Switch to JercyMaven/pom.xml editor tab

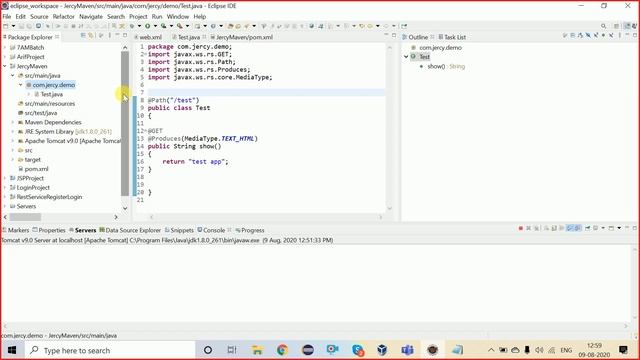(x=241, y=37)
